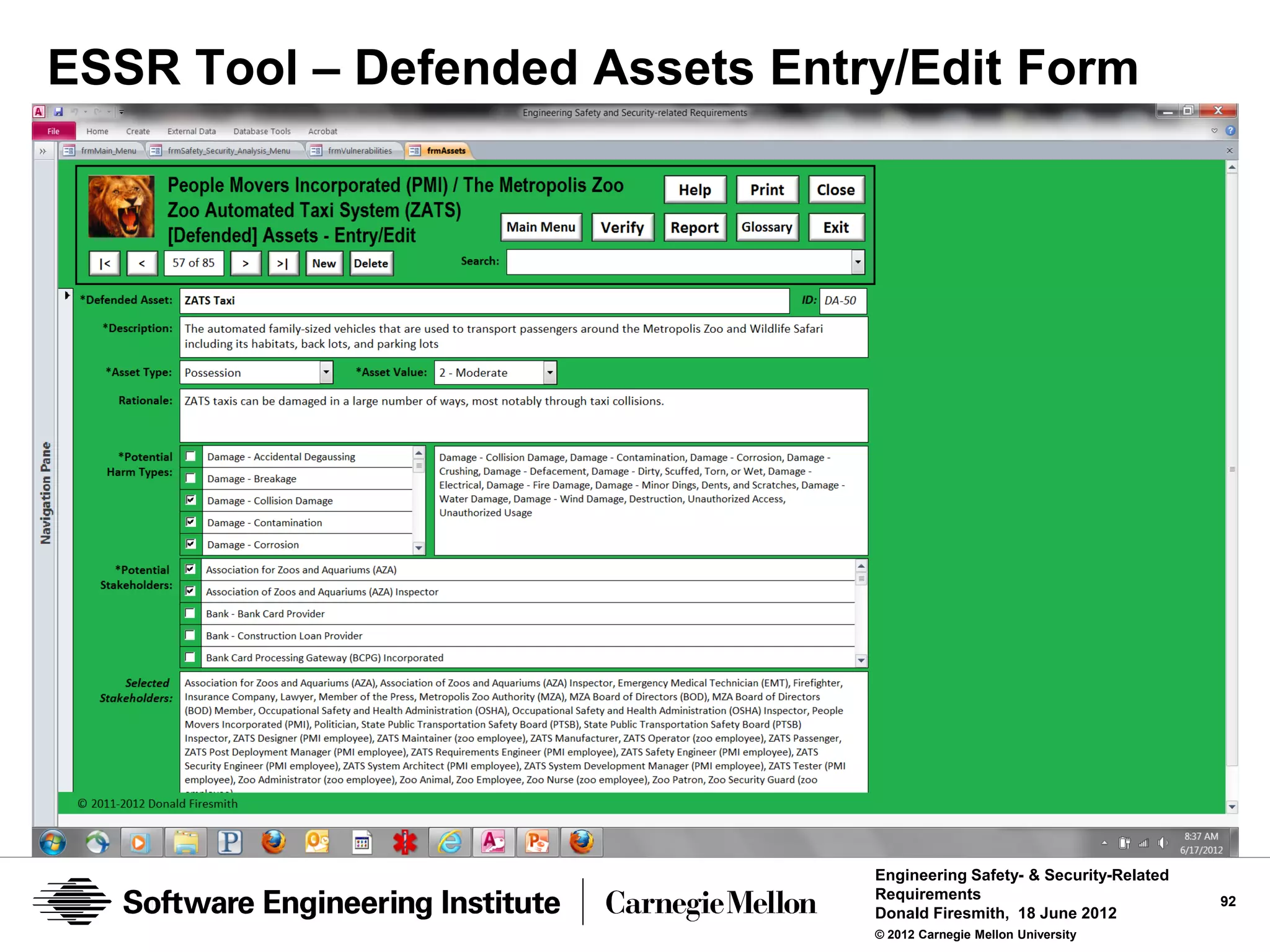Click the record selector arrow beside Defended Asset
Screen dimensions: 1270x952
(67, 296)
